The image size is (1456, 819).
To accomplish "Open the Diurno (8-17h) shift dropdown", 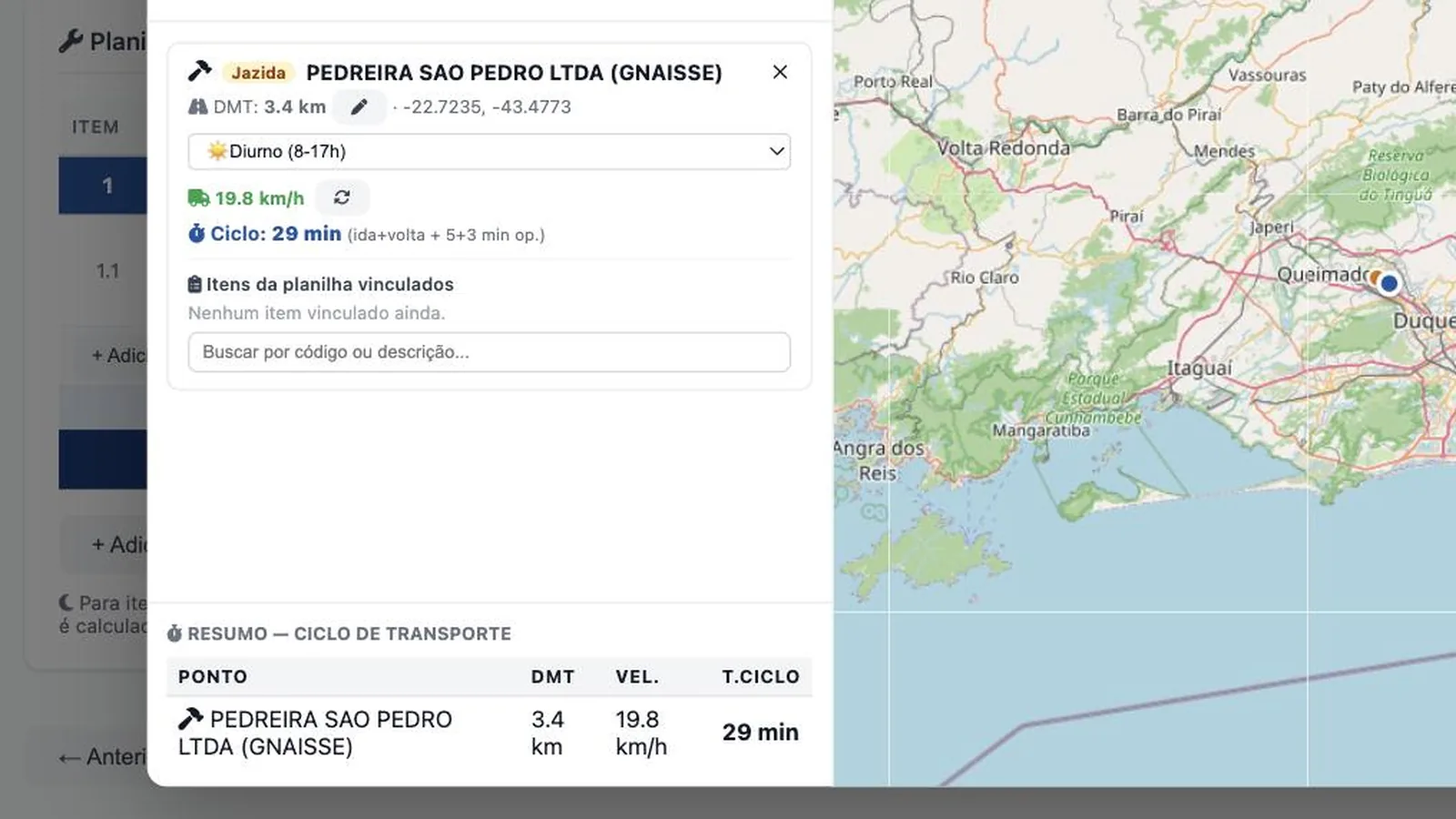I will coord(490,151).
